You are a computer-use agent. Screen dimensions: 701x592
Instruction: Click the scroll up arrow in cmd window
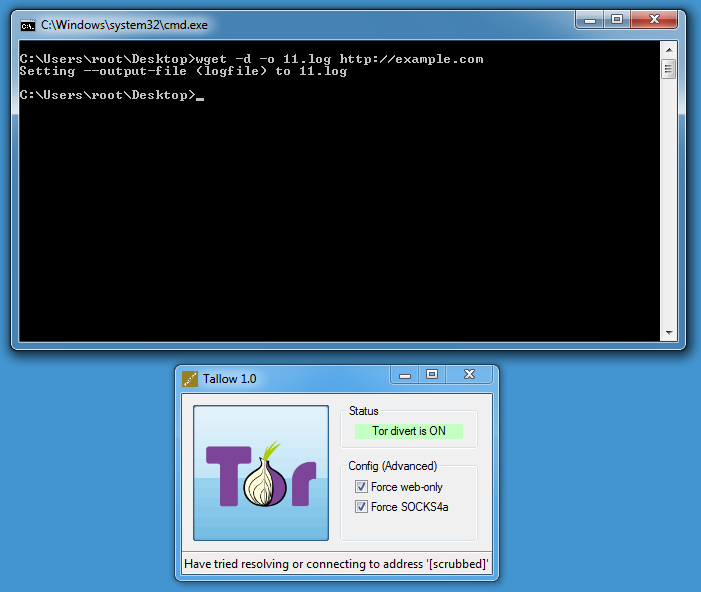click(669, 50)
